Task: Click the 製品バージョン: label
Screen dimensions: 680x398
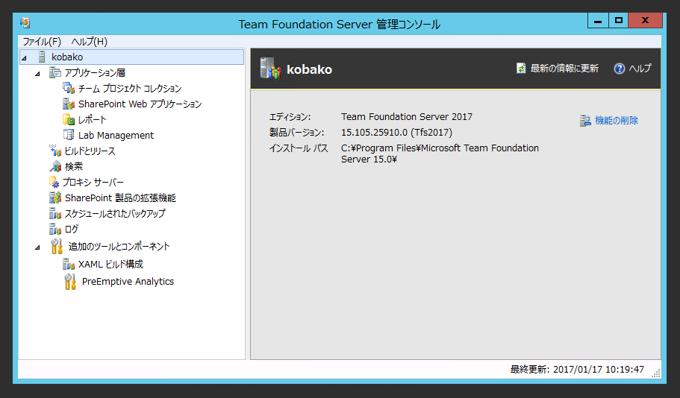Action: pyautogui.click(x=297, y=132)
